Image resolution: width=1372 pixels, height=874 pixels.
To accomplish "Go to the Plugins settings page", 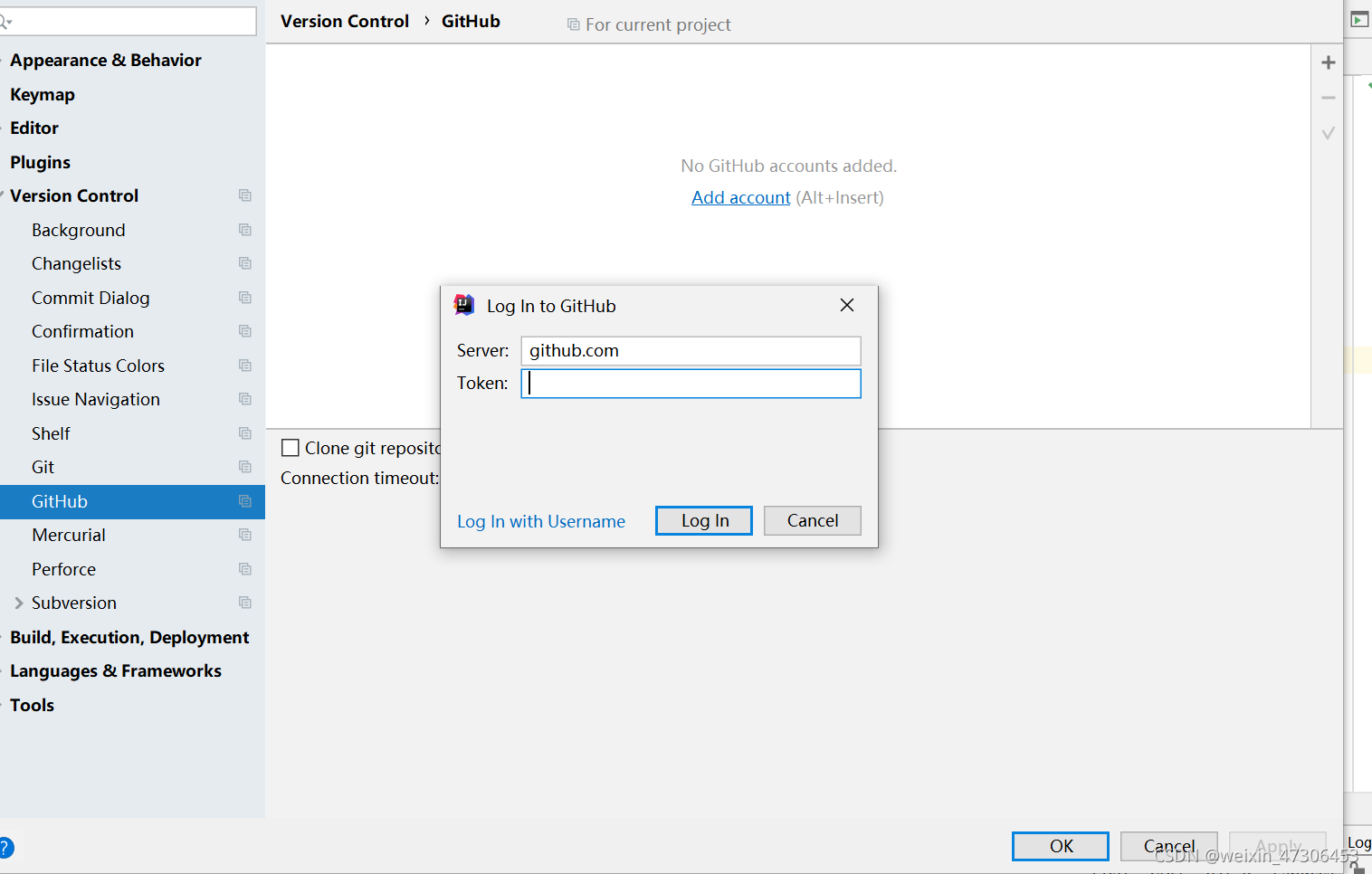I will (x=40, y=162).
